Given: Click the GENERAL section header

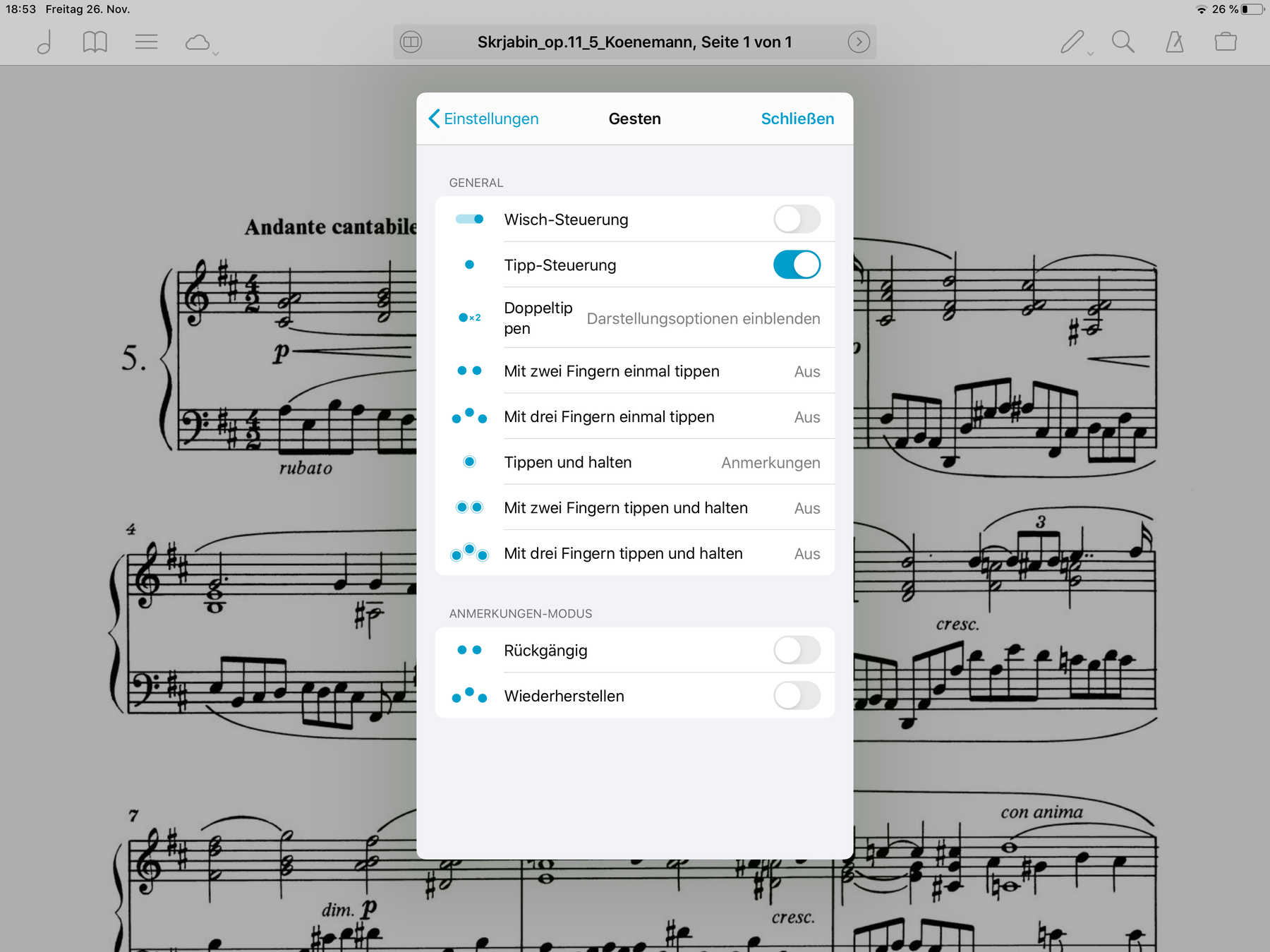Looking at the screenshot, I should tap(476, 183).
